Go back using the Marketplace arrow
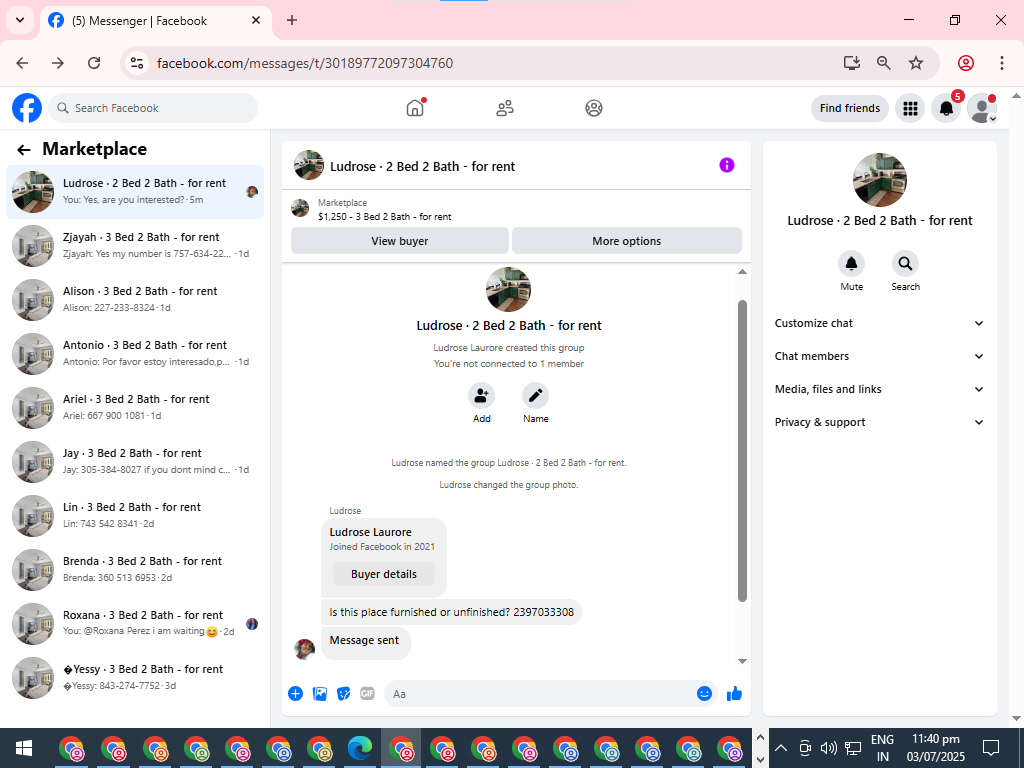1024x768 pixels. coord(24,150)
